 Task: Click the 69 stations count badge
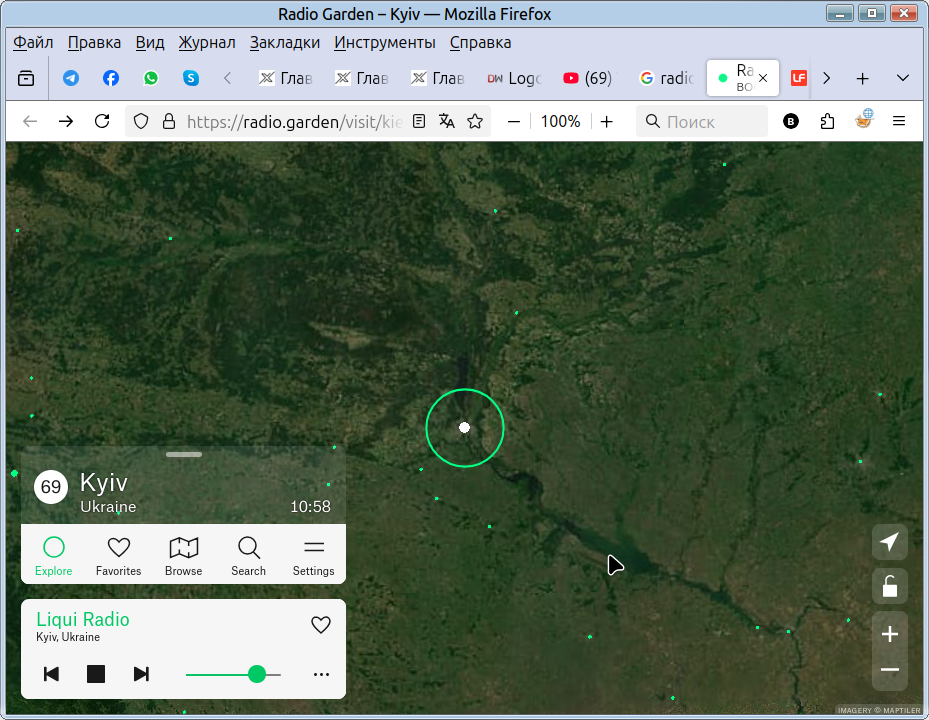(51, 487)
